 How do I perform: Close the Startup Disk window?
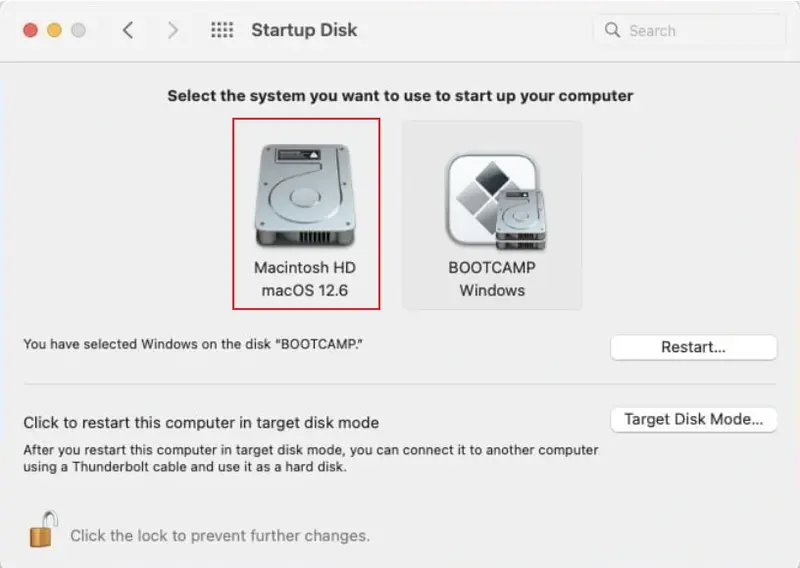point(30,30)
